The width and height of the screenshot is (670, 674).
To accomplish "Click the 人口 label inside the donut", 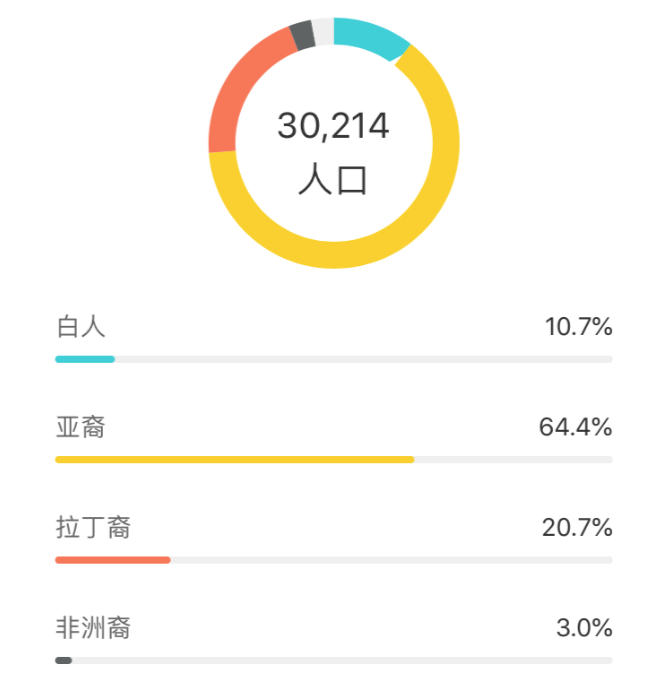I will 333,180.
